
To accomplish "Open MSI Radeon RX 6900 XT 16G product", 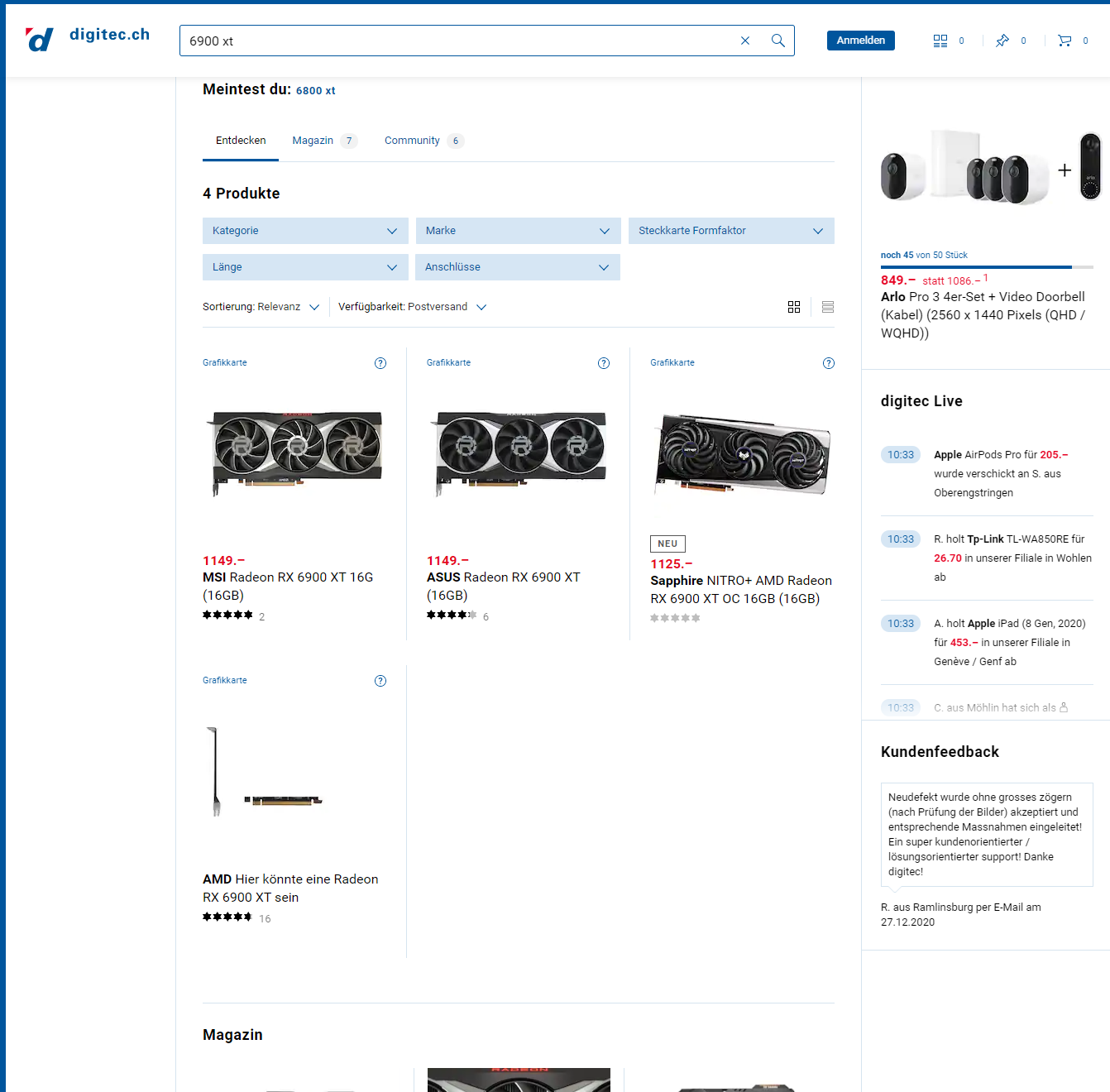I will click(x=288, y=587).
